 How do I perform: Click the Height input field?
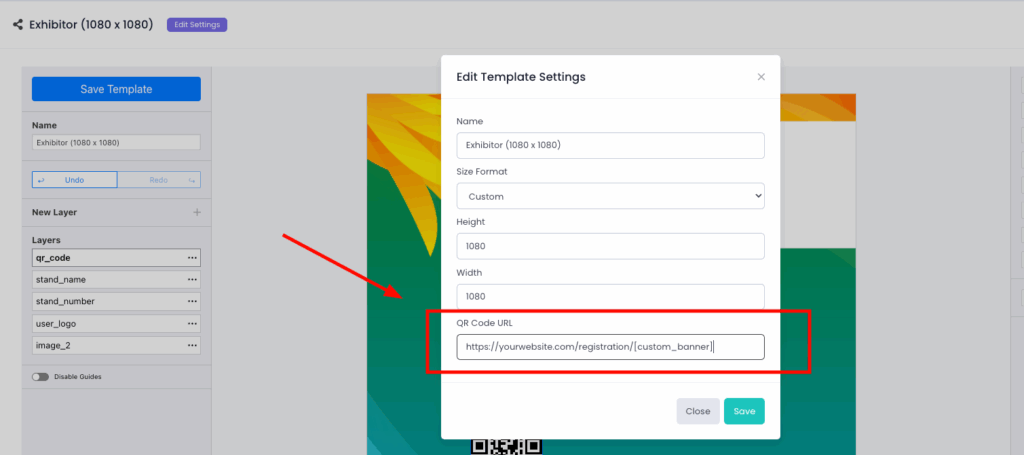click(610, 246)
